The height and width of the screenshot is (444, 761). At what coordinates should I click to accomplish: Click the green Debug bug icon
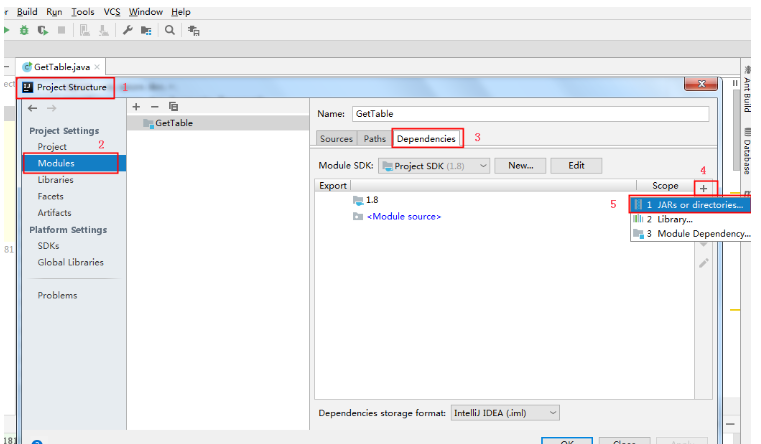tap(24, 31)
